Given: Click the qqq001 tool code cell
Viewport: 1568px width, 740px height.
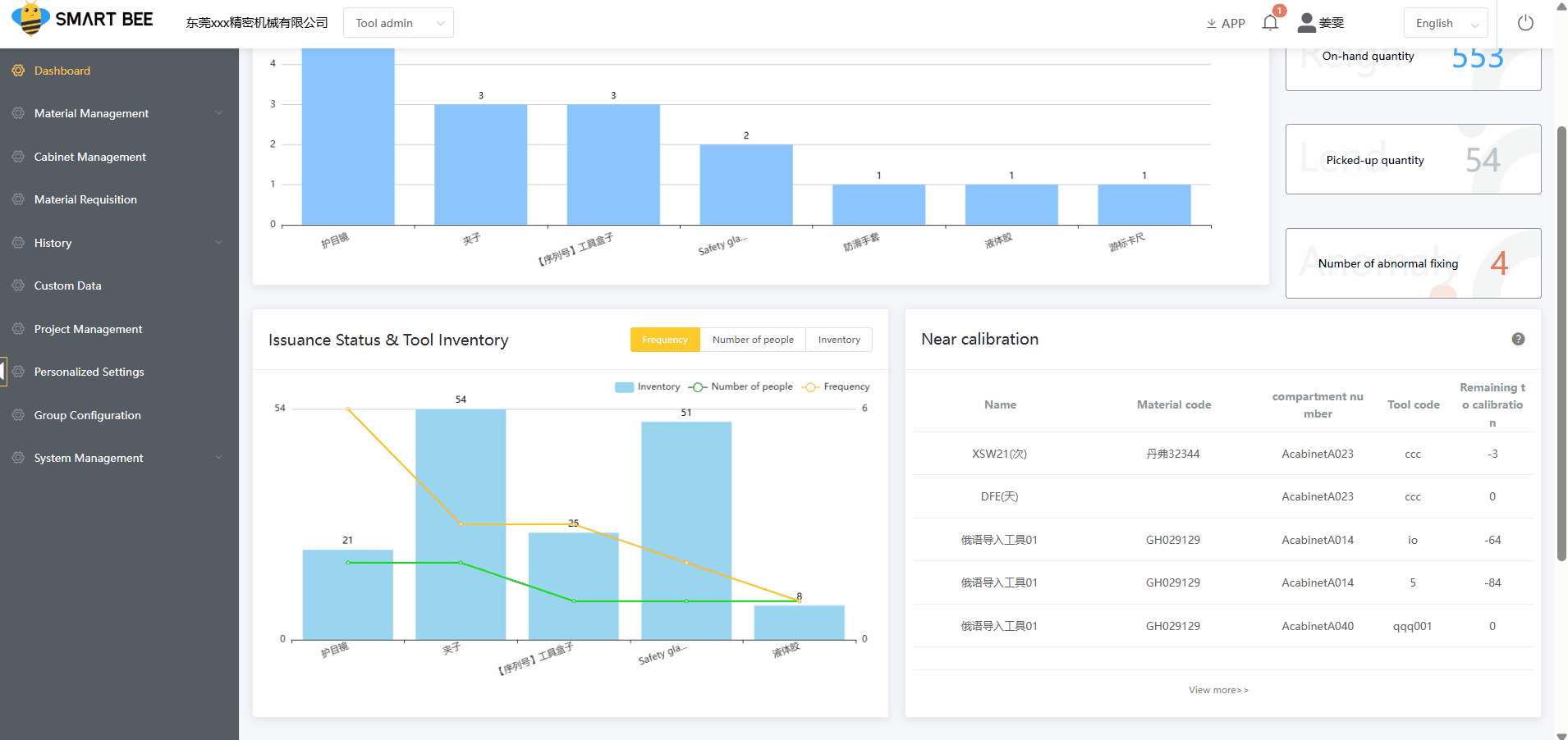Looking at the screenshot, I should [1413, 626].
